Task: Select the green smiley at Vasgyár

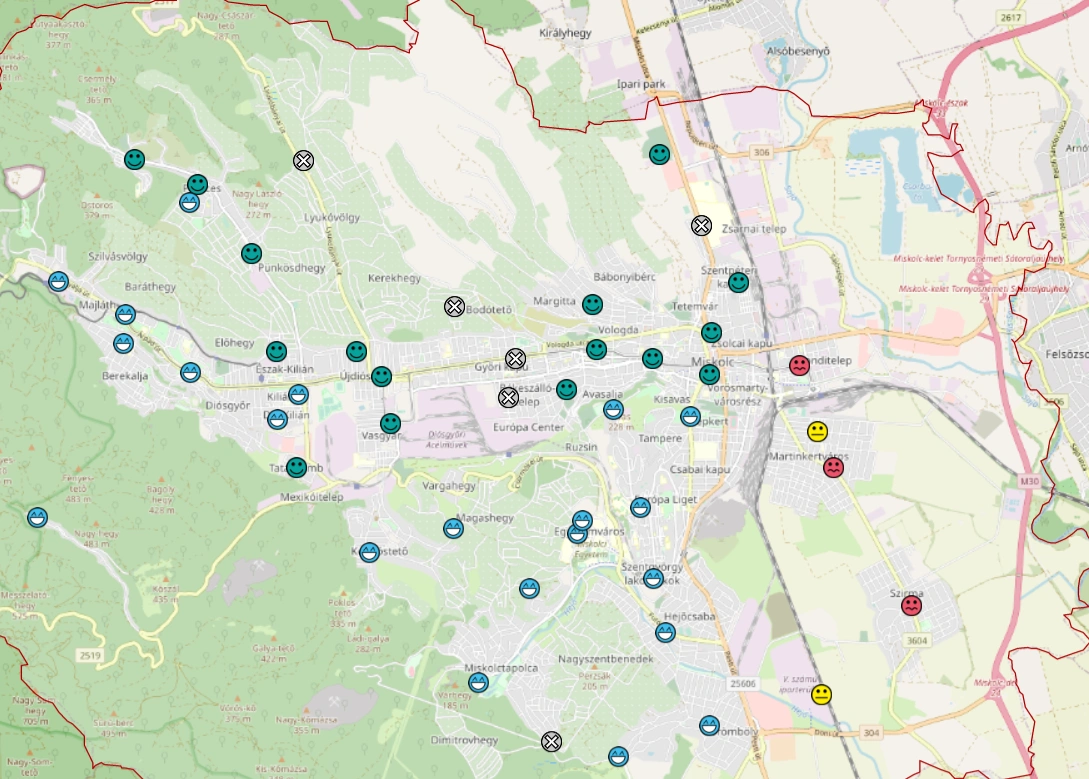Action: point(391,423)
